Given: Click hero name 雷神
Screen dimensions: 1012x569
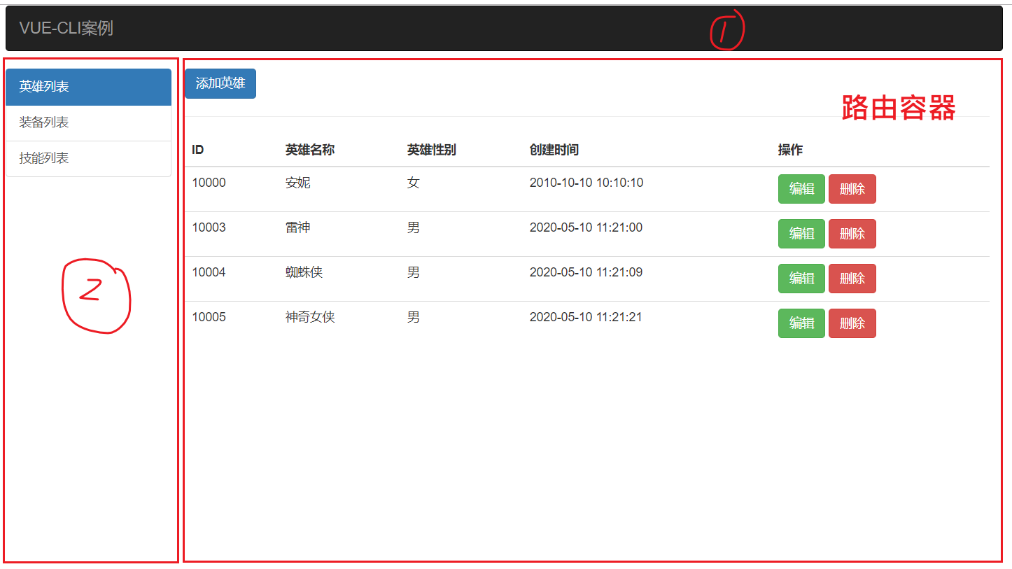Looking at the screenshot, I should tap(298, 227).
